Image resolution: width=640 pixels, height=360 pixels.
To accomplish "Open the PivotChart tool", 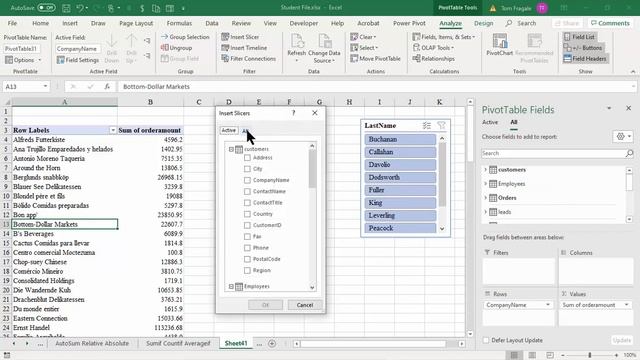I will point(500,45).
